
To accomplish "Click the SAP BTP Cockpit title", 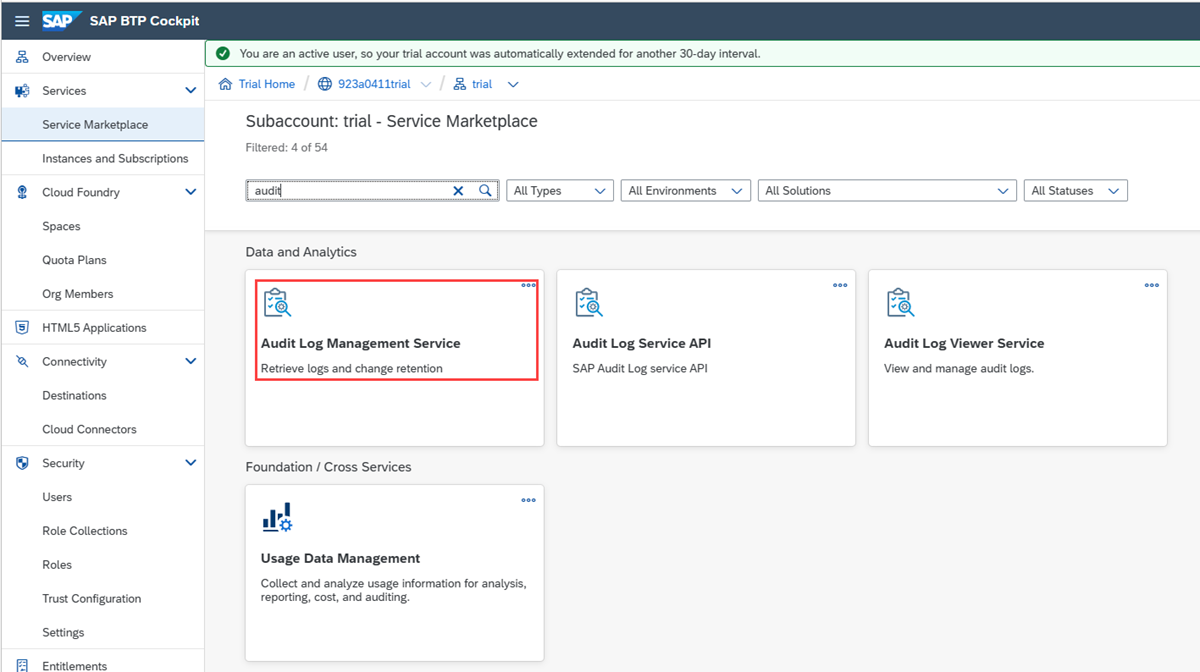I will pyautogui.click(x=145, y=21).
